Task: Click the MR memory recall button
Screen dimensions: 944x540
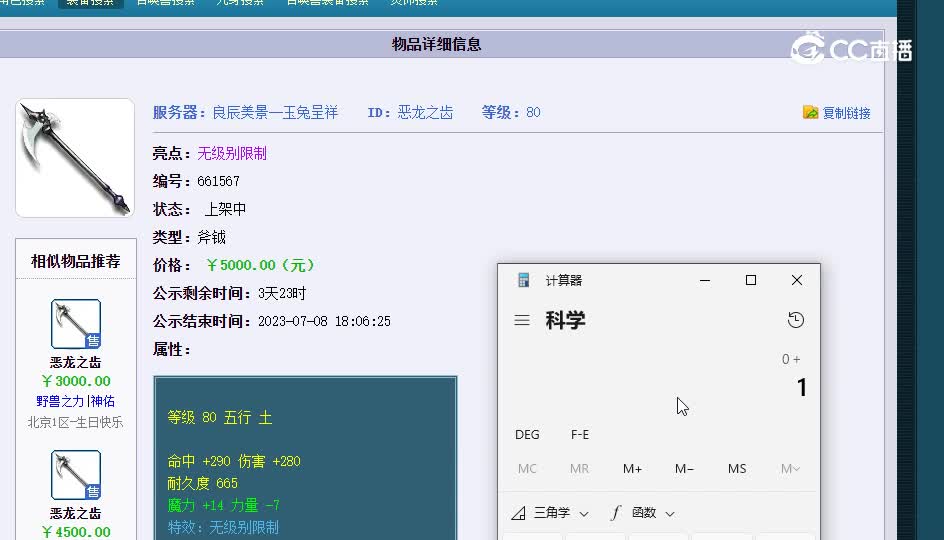Action: 580,468
